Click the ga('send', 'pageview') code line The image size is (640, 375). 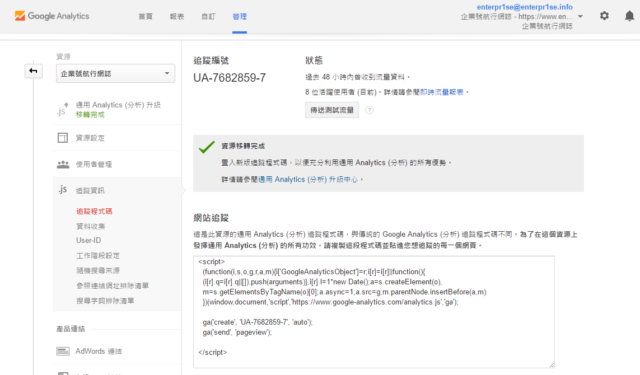pyautogui.click(x=237, y=332)
